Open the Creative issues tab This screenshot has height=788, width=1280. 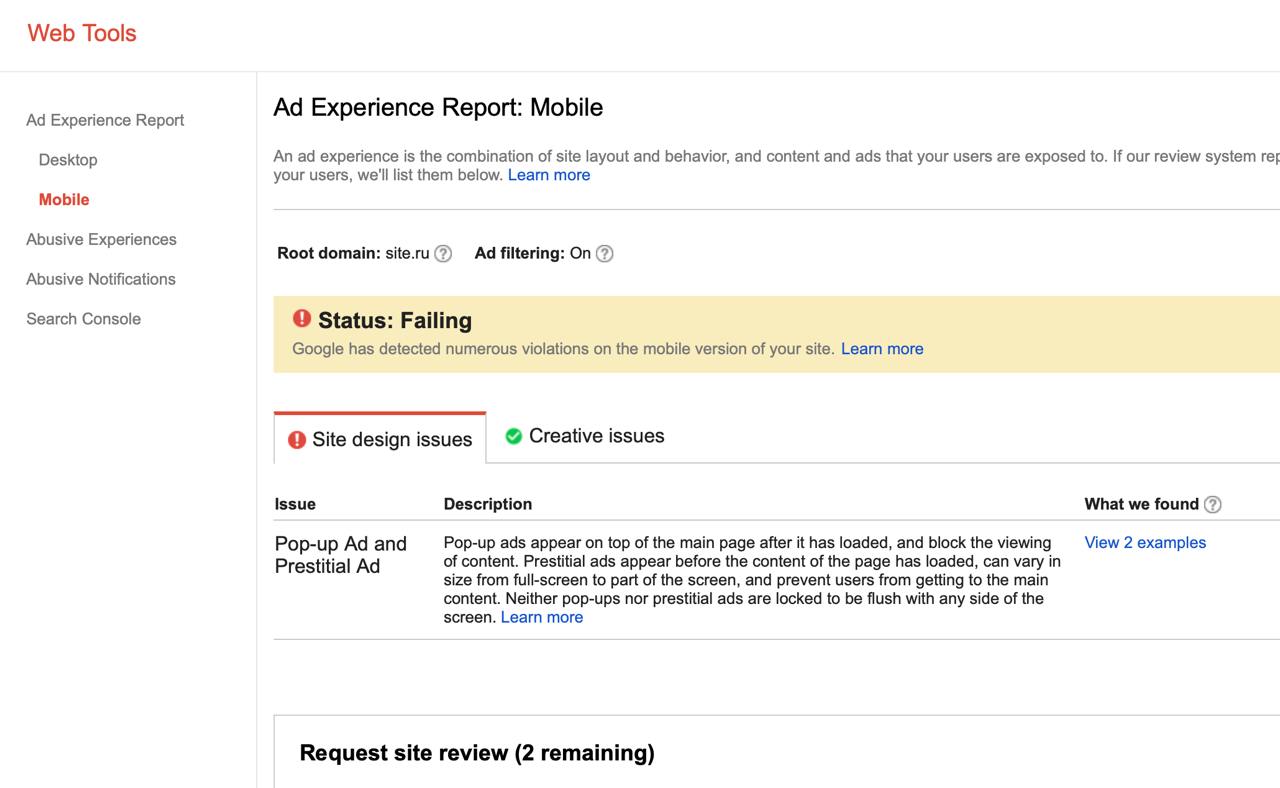tap(585, 436)
